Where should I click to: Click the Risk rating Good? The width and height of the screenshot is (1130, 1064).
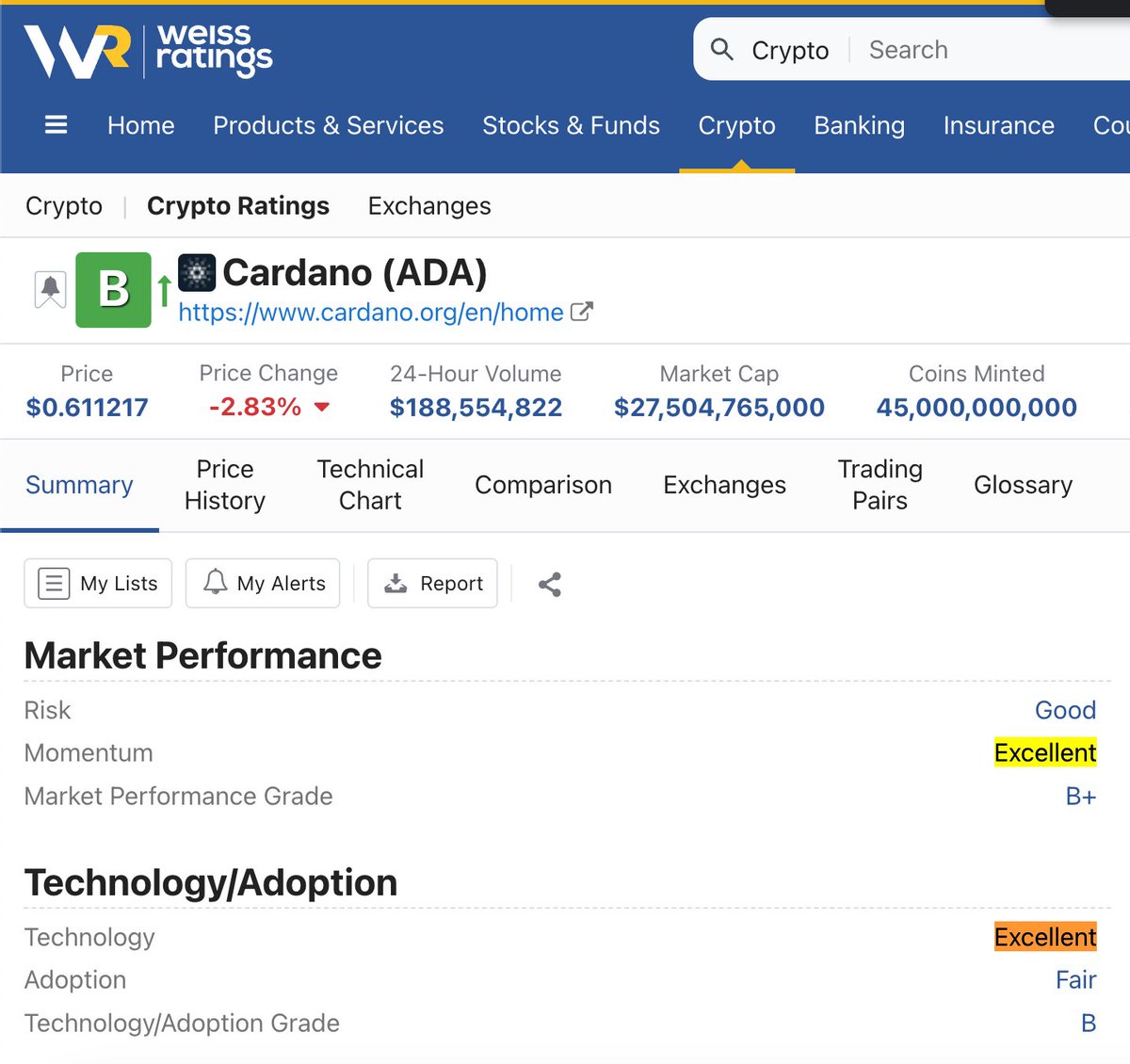tap(1066, 710)
